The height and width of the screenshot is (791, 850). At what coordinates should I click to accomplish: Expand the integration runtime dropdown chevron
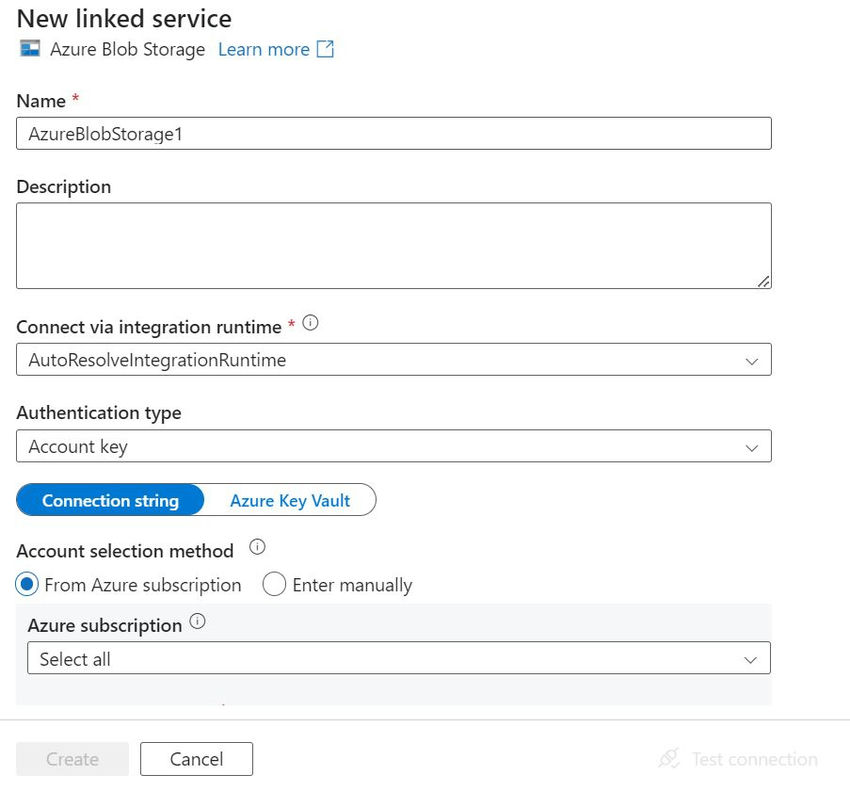click(x=751, y=361)
